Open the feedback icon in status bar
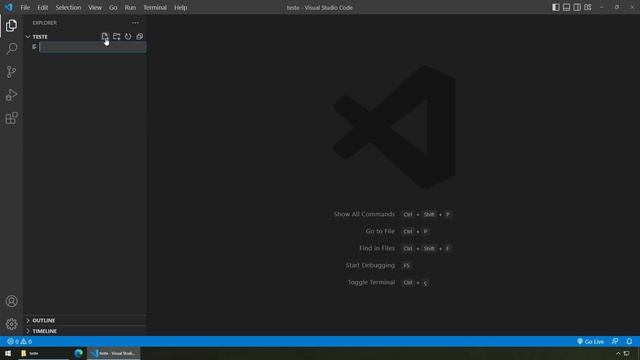 (x=615, y=342)
